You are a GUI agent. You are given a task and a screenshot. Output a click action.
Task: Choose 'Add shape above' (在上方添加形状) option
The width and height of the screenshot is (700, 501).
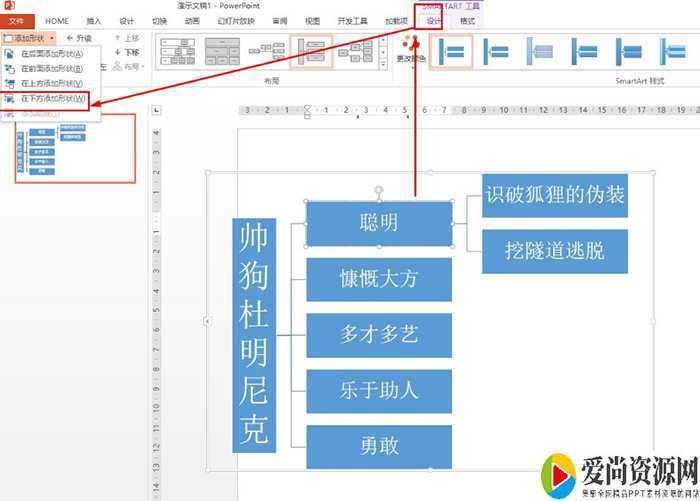[52, 84]
